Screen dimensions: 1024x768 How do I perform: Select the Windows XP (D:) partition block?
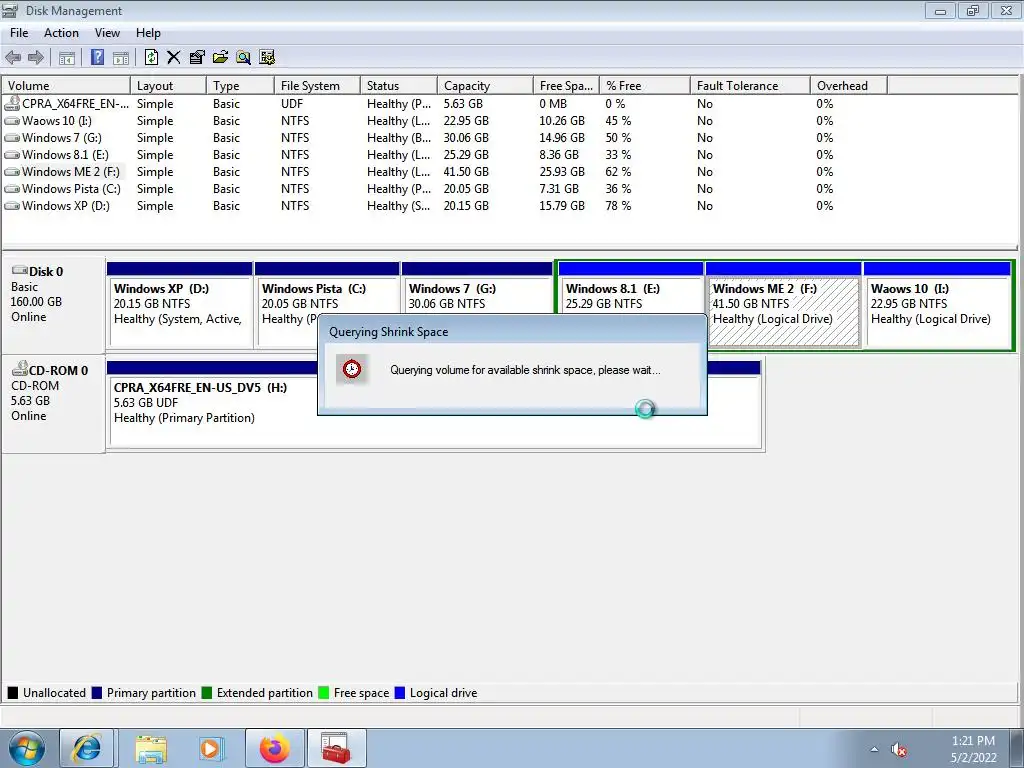pyautogui.click(x=180, y=304)
